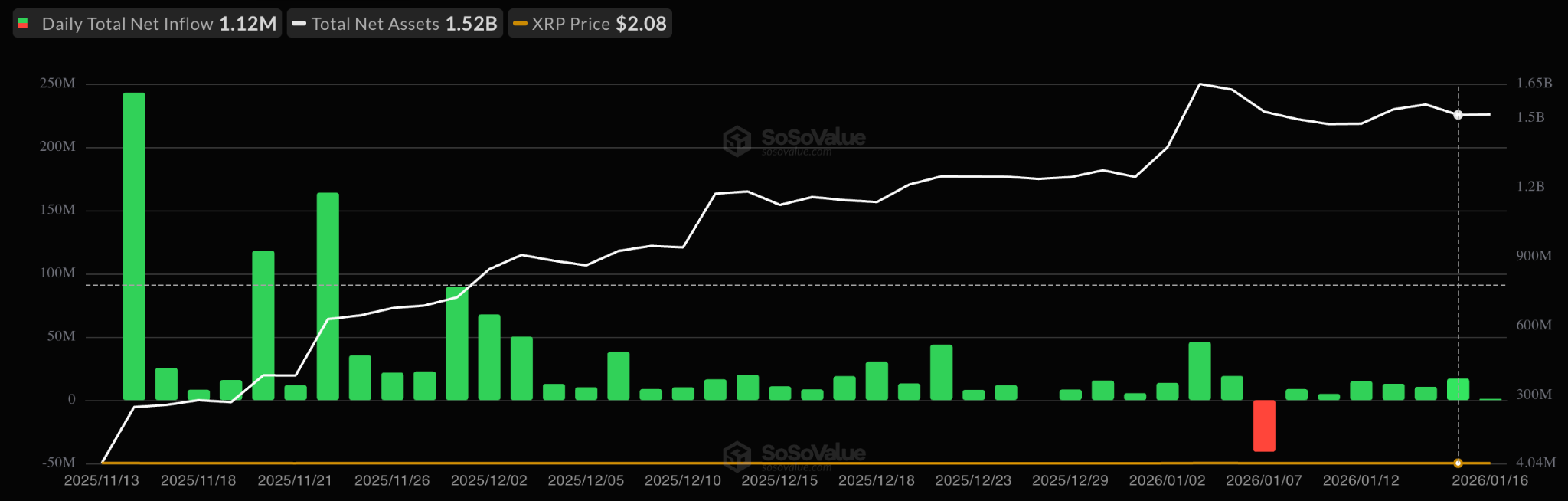The height and width of the screenshot is (501, 1568).
Task: Click the red-green square icon in the legend
Action: (23, 24)
